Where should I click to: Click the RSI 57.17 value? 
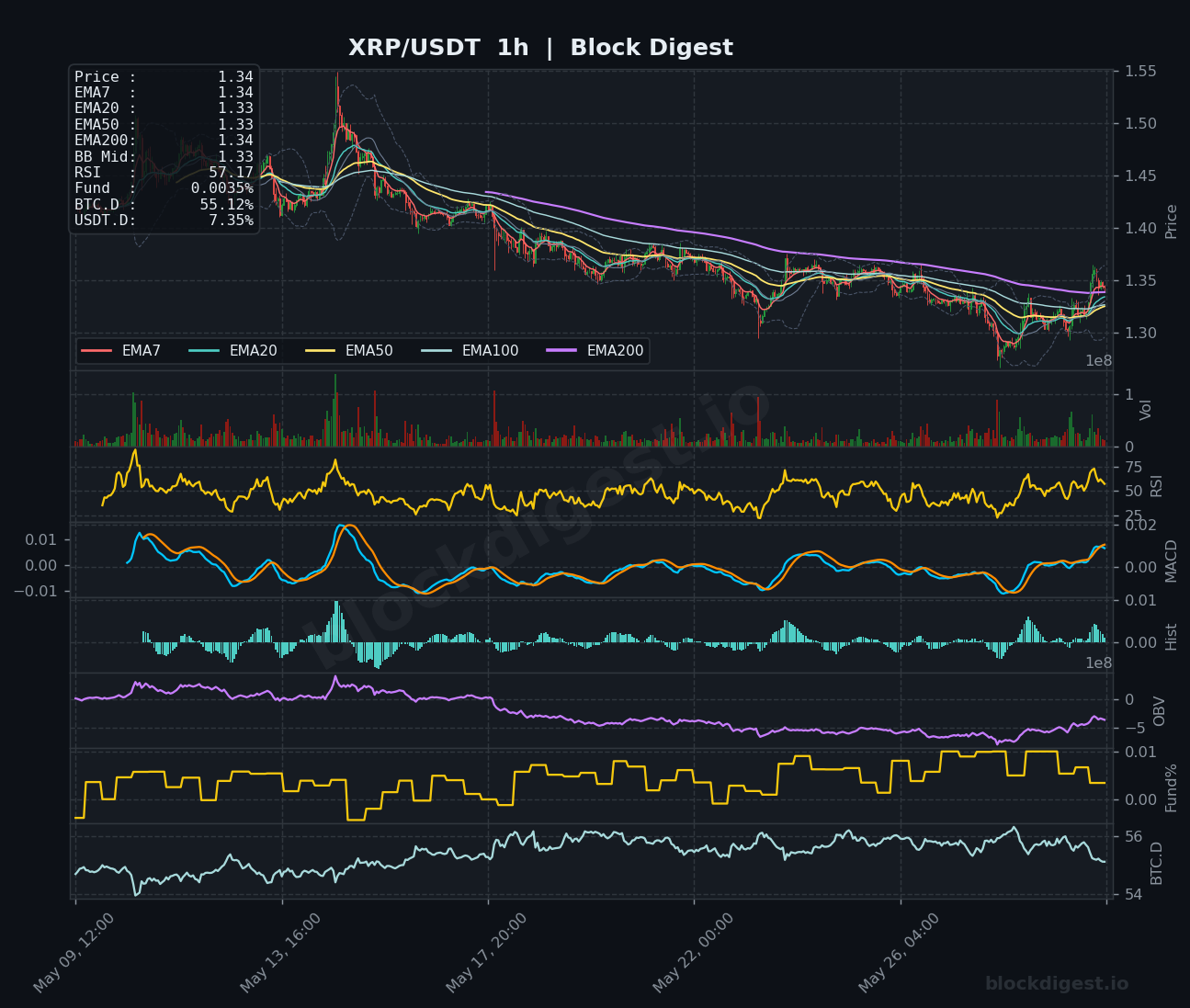click(x=231, y=173)
